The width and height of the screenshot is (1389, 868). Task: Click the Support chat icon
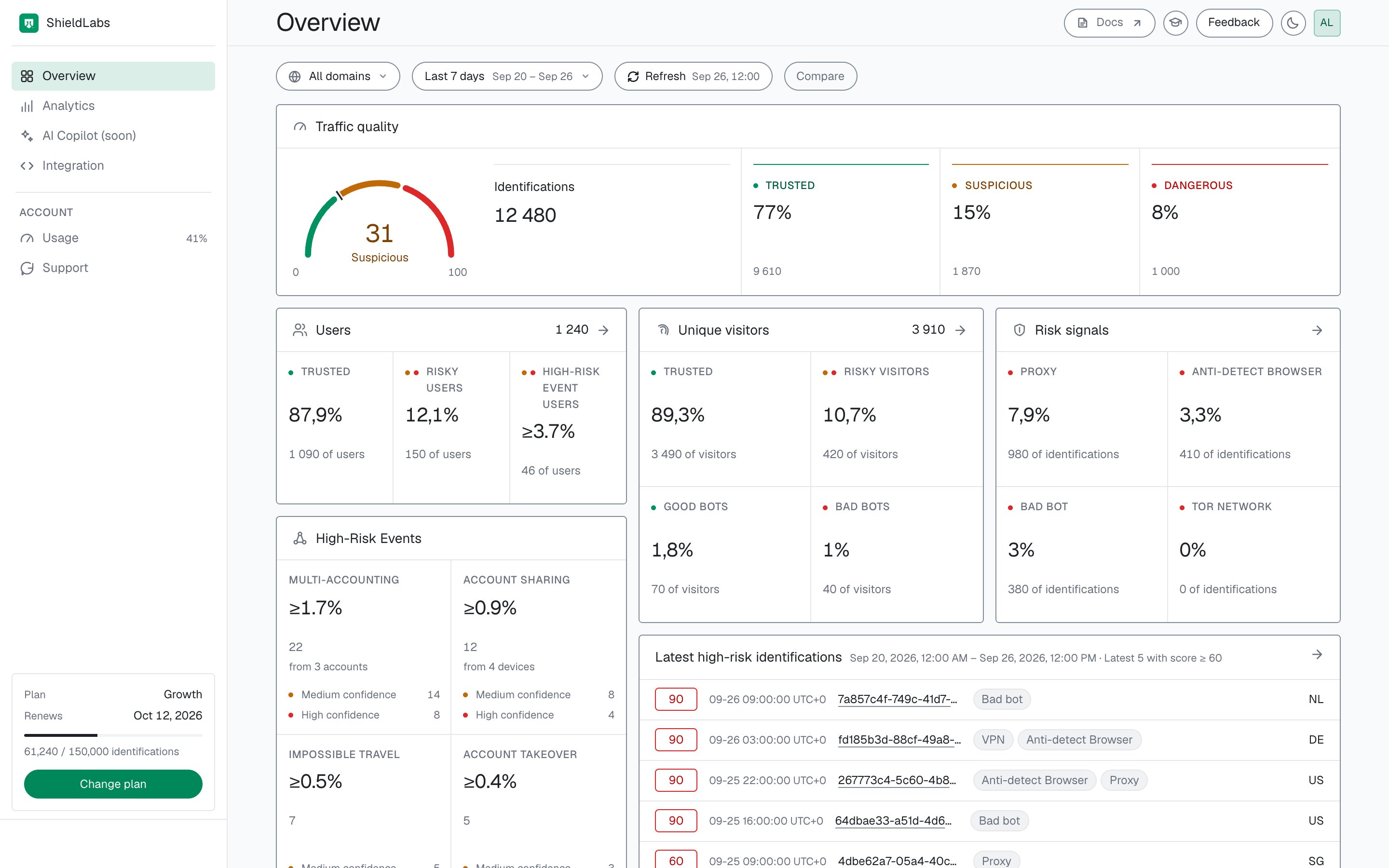27,268
